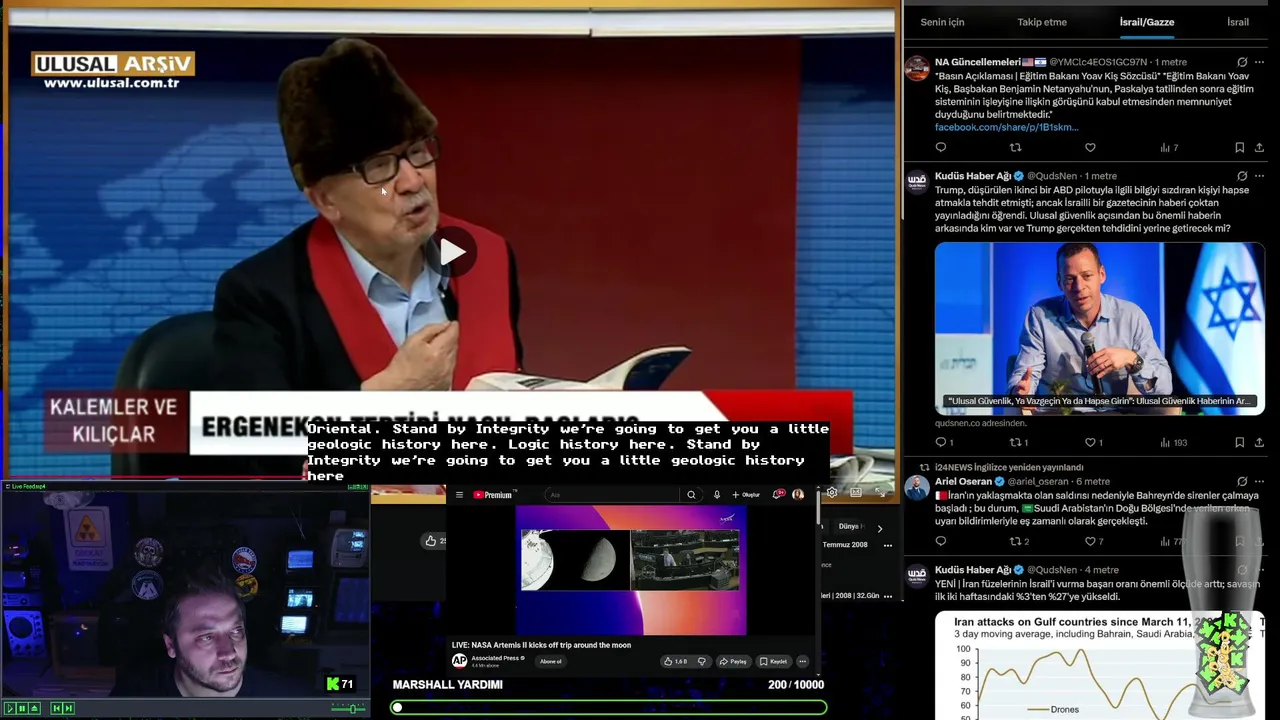Open facebook.com/share link in tweet
The image size is (1280, 720).
click(x=1006, y=127)
